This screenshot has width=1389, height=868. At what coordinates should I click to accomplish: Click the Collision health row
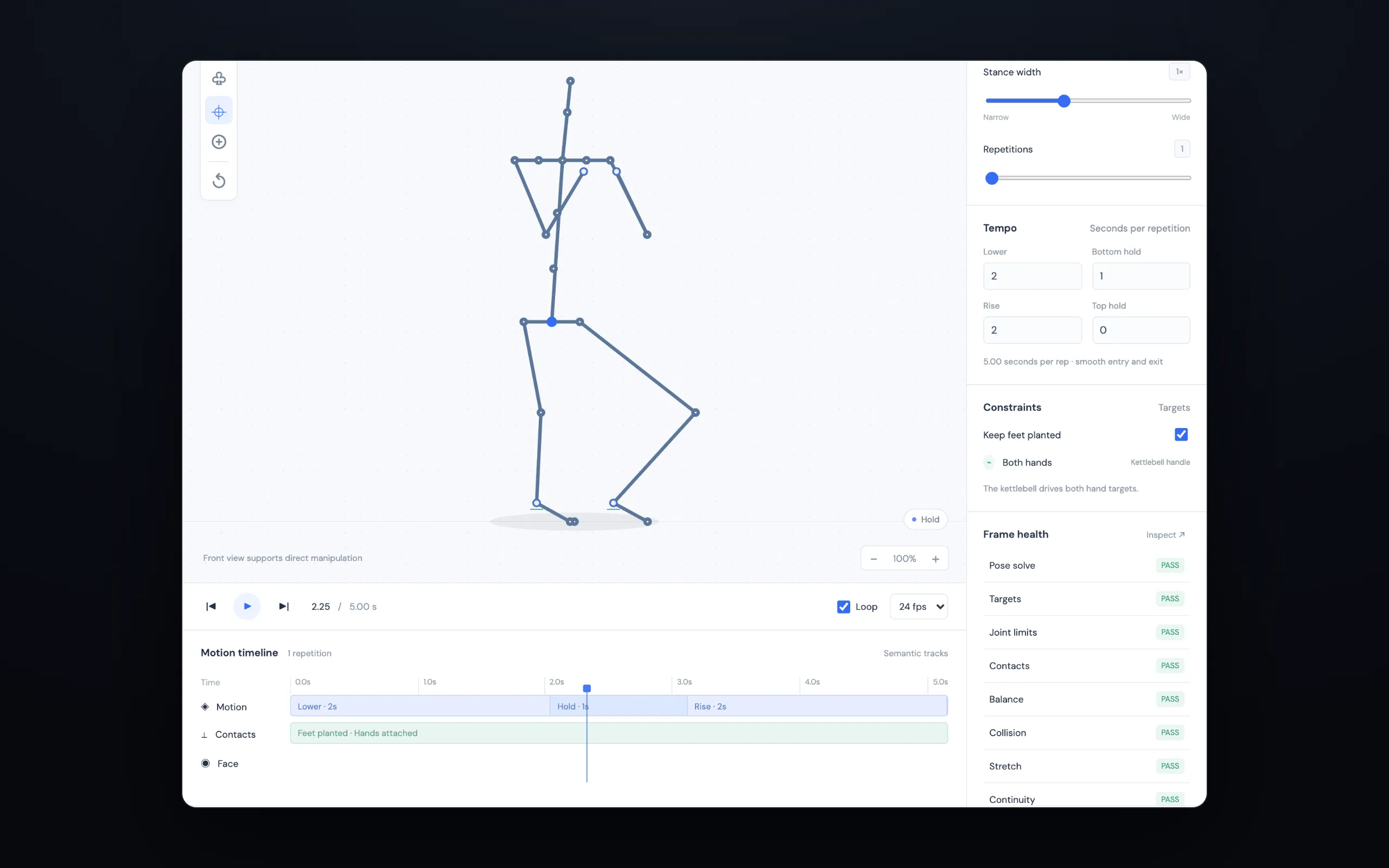pyautogui.click(x=1086, y=732)
